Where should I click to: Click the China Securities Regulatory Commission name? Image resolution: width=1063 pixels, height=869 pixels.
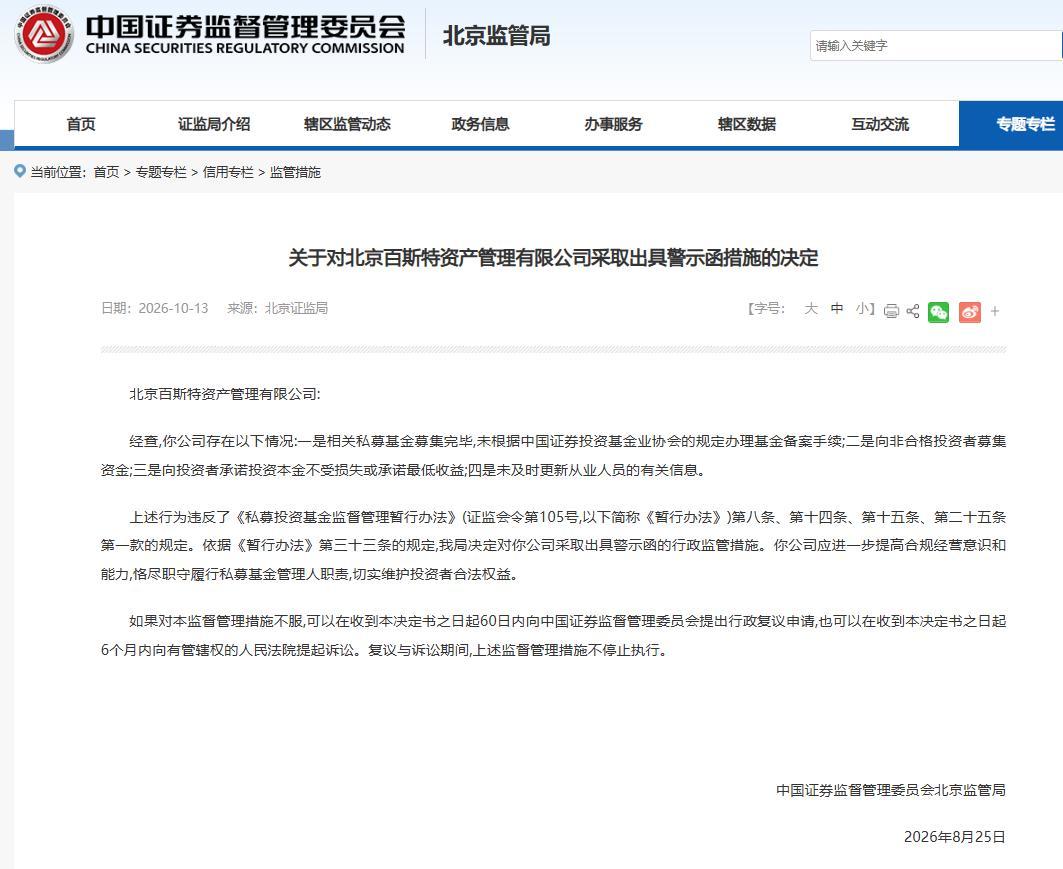coord(245,34)
